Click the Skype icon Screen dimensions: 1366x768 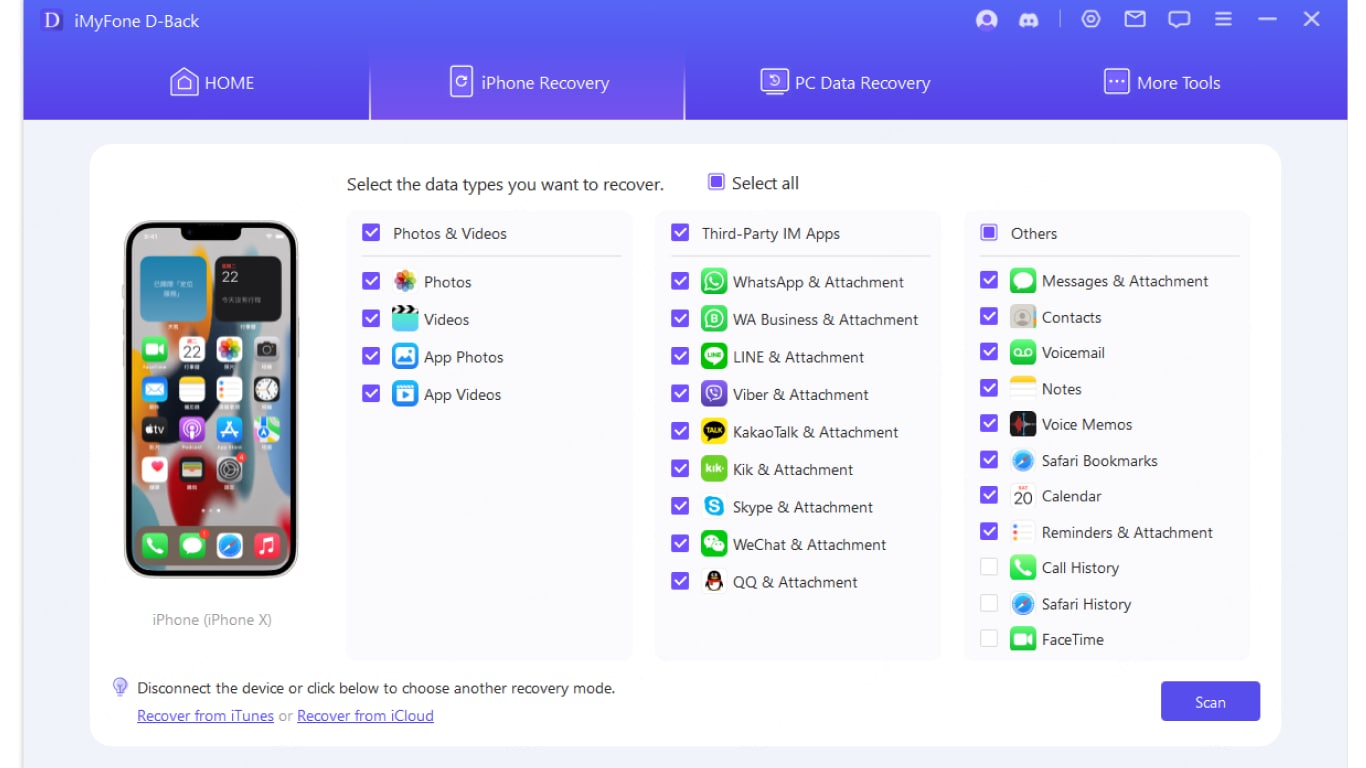click(x=713, y=507)
